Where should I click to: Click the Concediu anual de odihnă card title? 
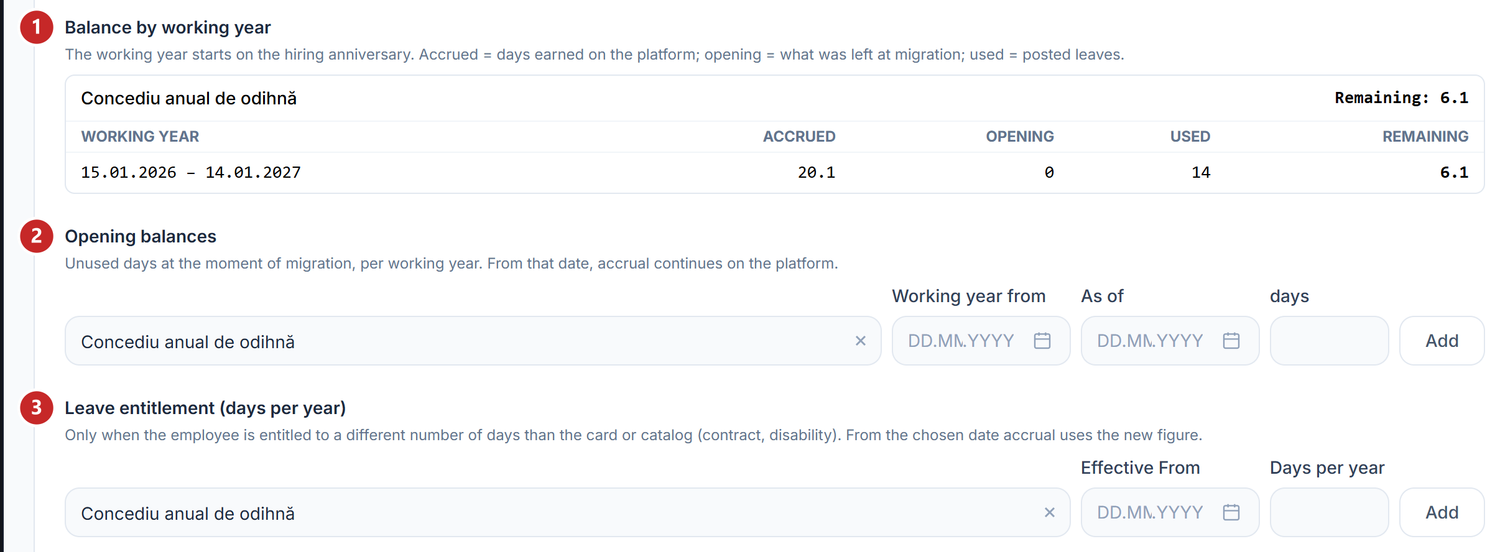189,98
